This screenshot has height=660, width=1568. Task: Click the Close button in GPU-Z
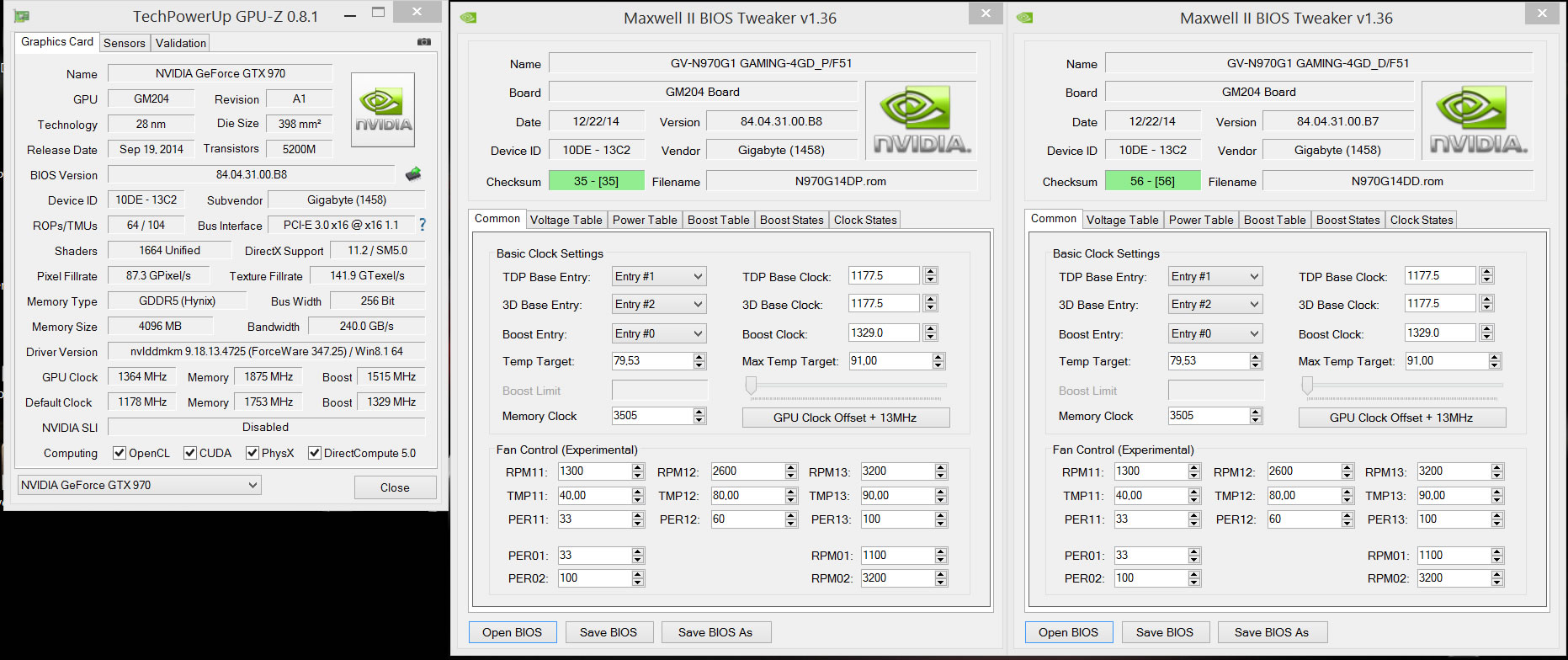pos(395,487)
